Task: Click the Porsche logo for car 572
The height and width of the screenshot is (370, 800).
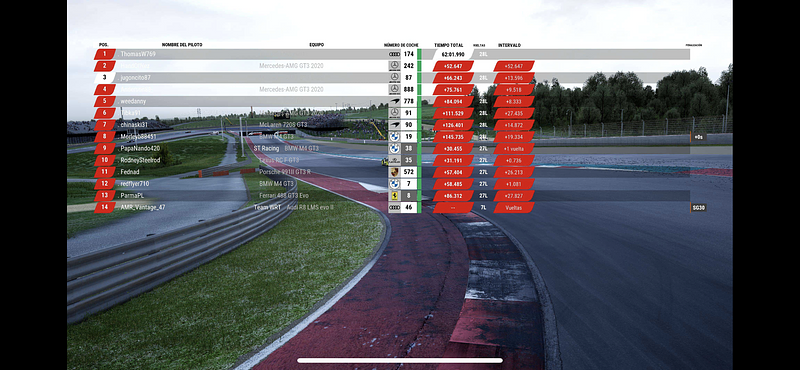Action: click(394, 172)
